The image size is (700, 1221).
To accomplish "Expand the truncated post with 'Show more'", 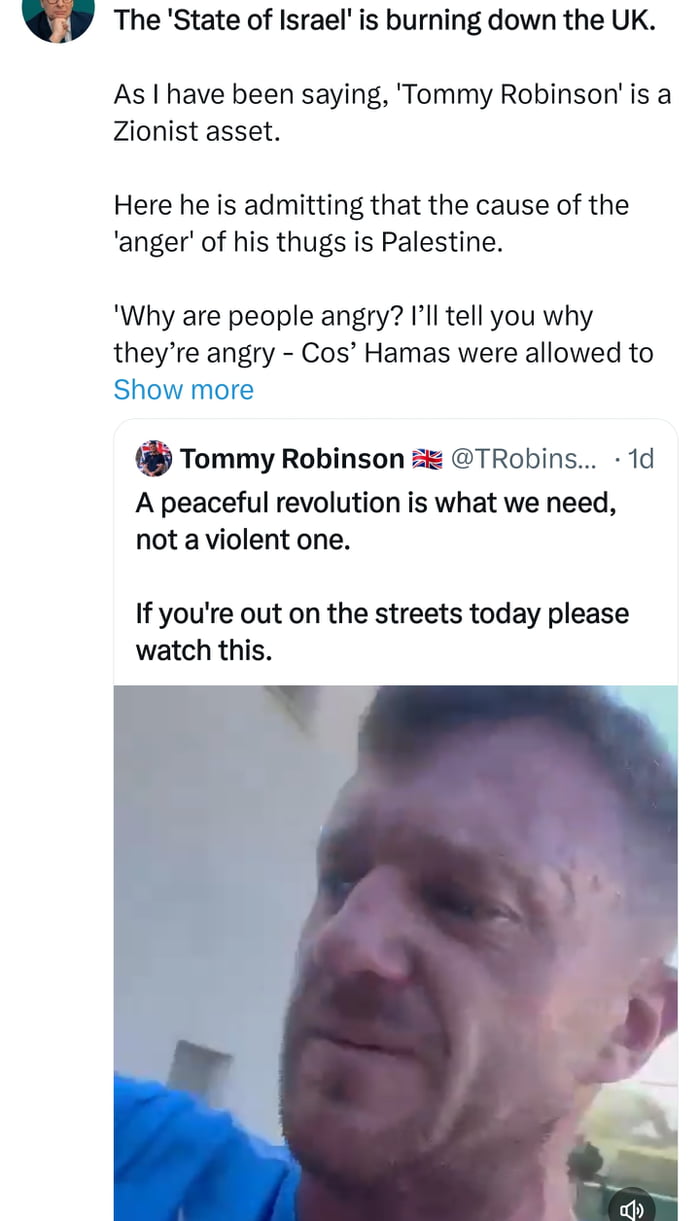I will [184, 389].
